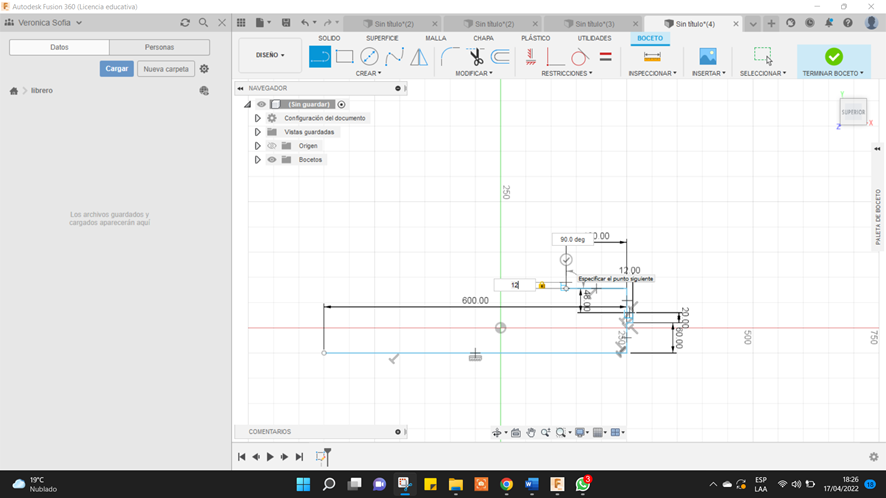Activate the (Sin guardar) component radio button
886x498 pixels.
coord(342,104)
